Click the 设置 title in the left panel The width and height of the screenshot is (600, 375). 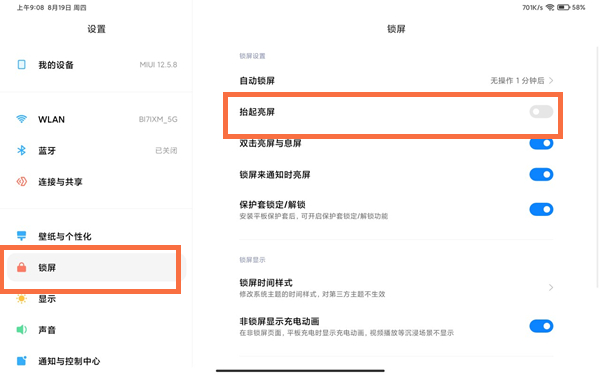click(96, 29)
